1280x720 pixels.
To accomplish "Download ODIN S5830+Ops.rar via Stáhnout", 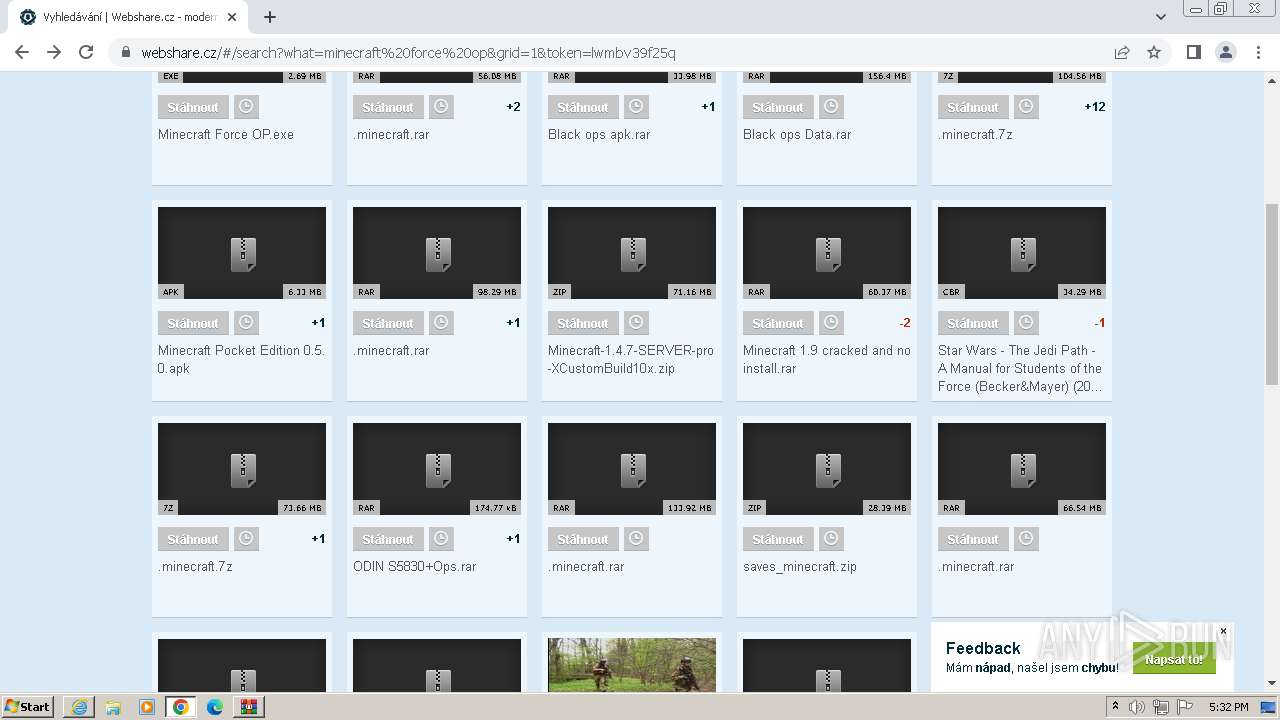I will click(x=388, y=539).
